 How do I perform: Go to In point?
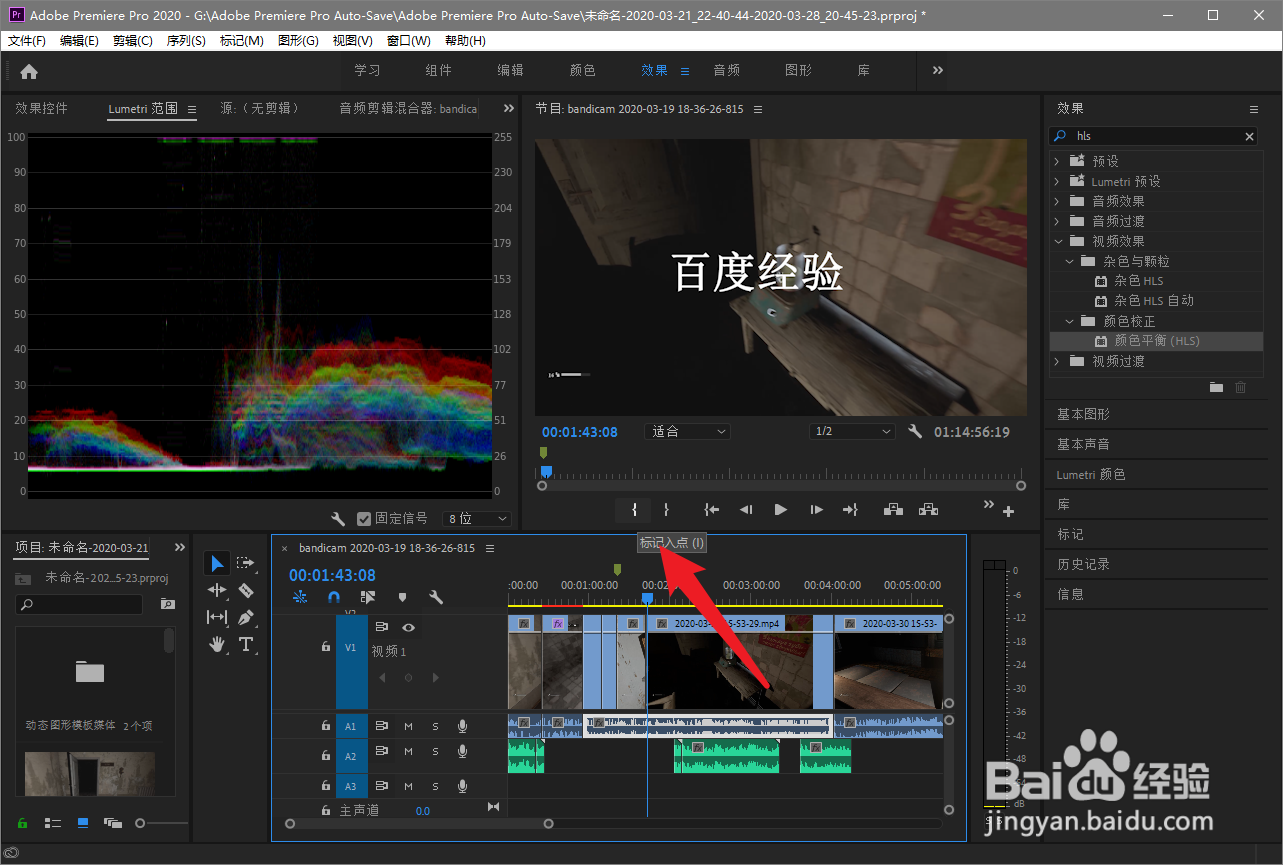[x=711, y=509]
